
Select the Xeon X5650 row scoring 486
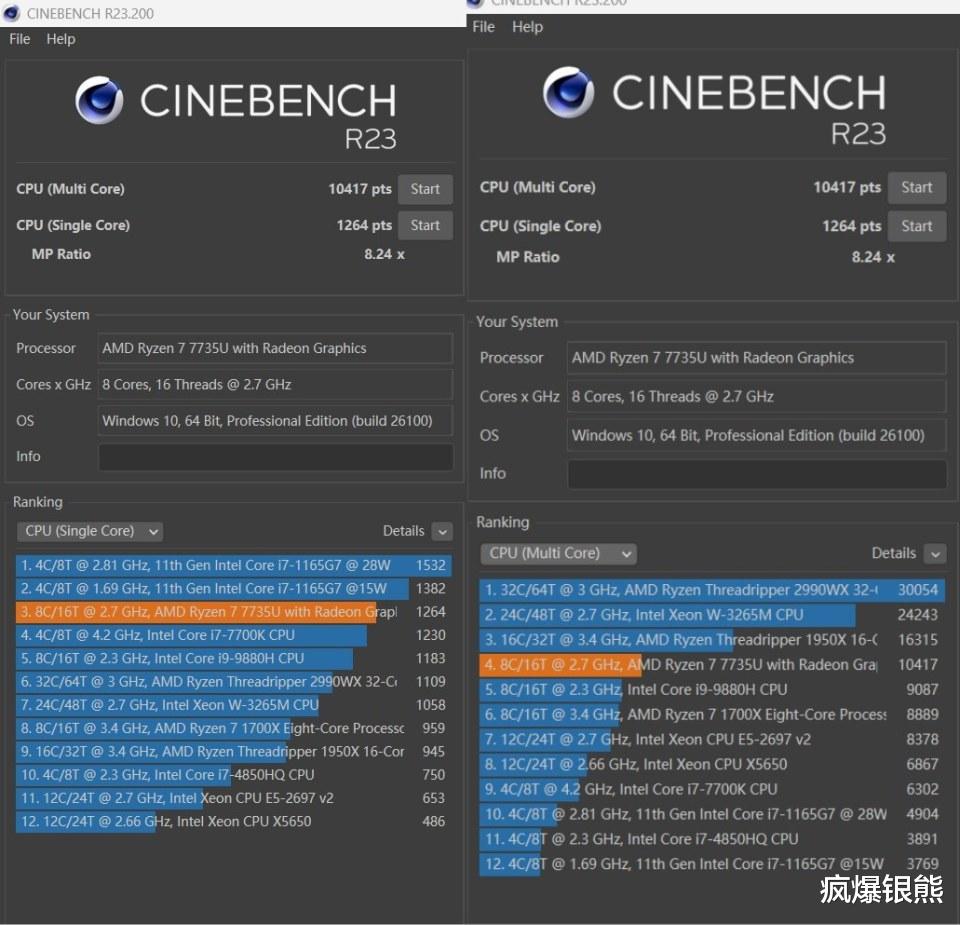point(234,821)
